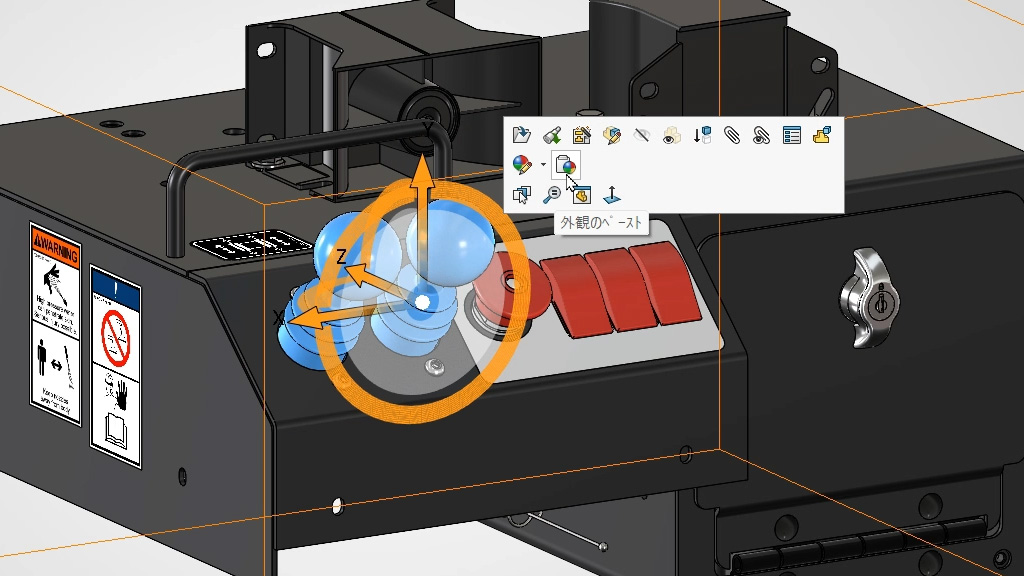Click the color ball with pencil Appearances icon

[520, 165]
